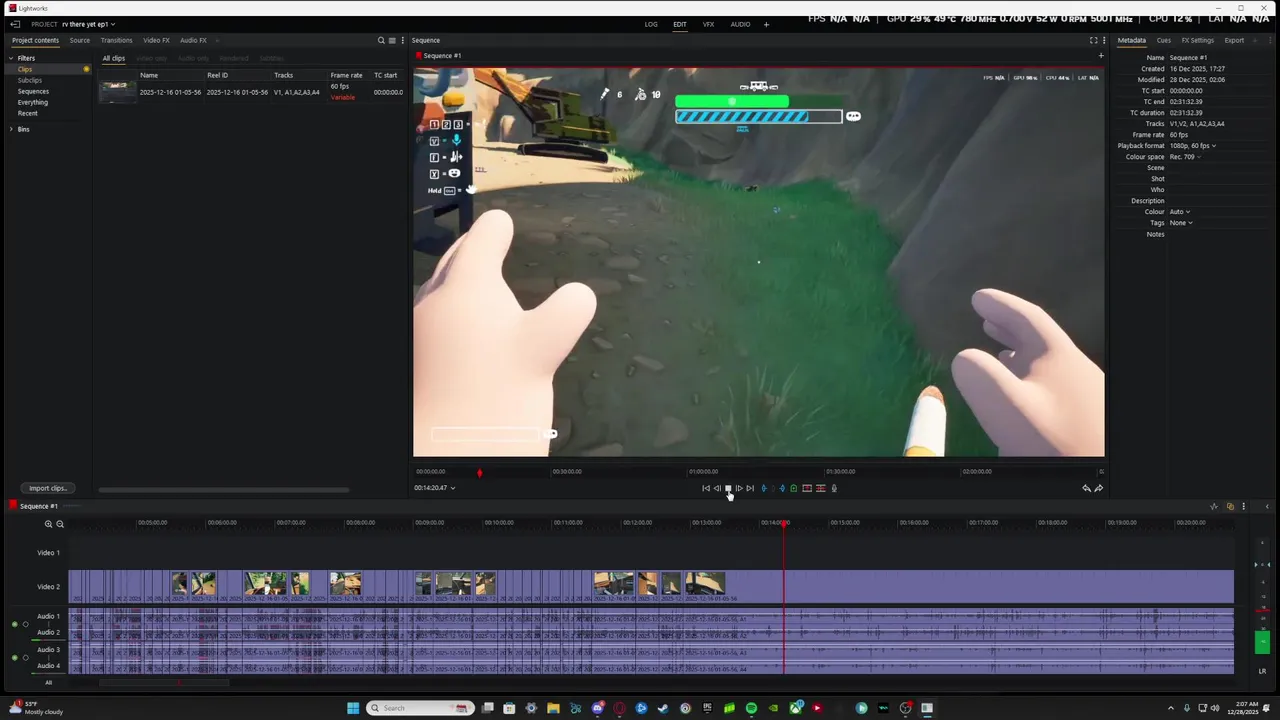Click the viewer scrub bar red position marker
1280x720 pixels.
479,472
